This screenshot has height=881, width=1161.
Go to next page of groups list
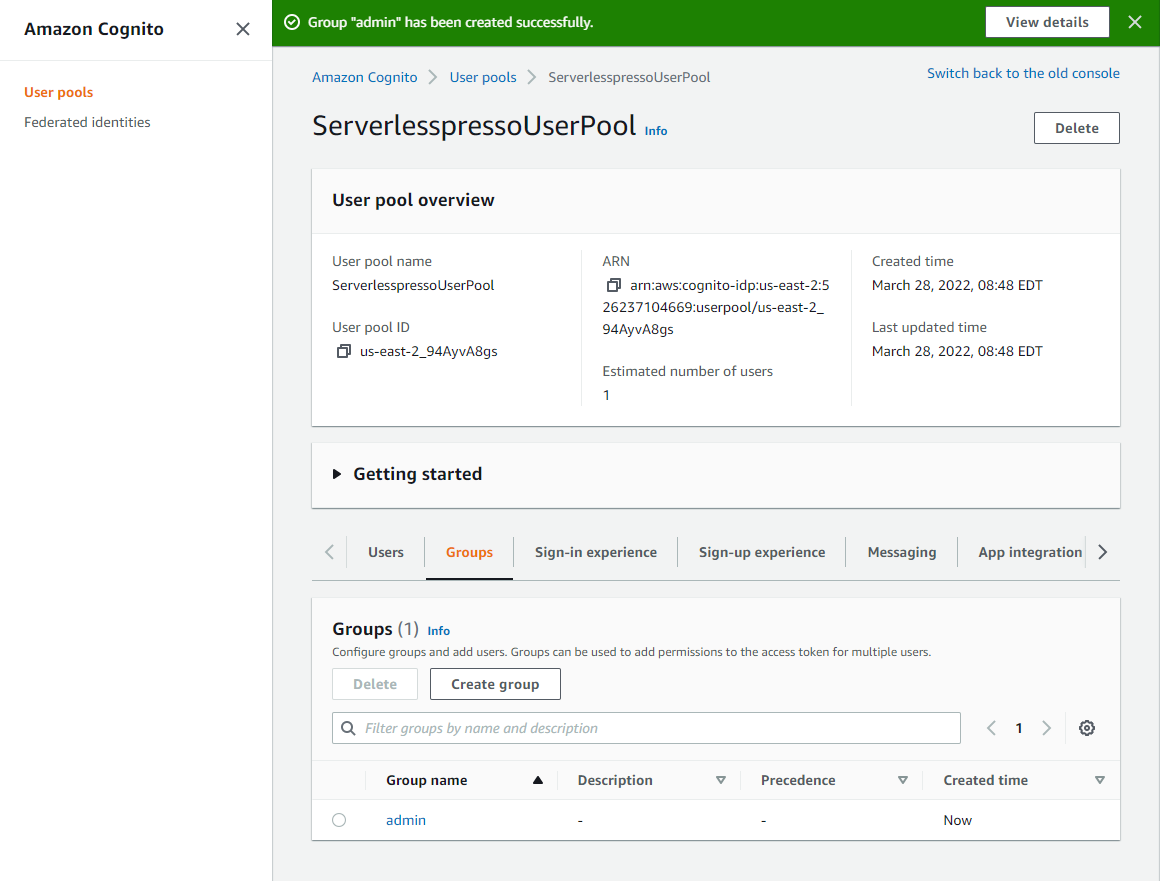pos(1046,728)
